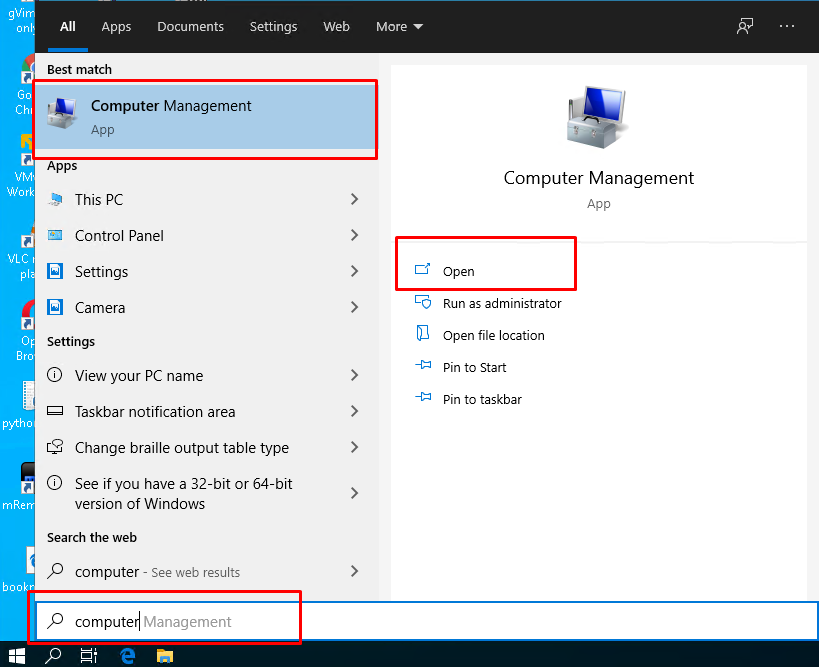Select 'Taskbar notification area' setting

(x=155, y=412)
